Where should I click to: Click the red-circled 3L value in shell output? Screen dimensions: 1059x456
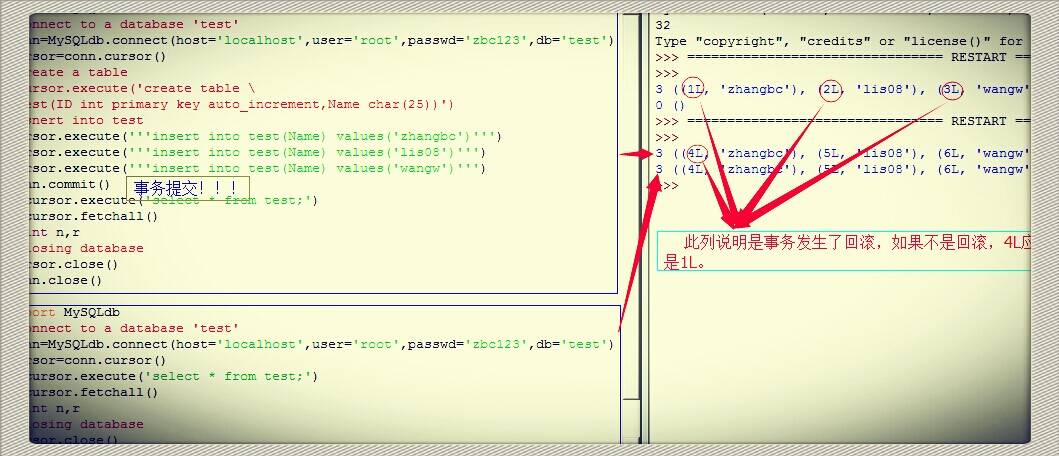click(x=951, y=89)
